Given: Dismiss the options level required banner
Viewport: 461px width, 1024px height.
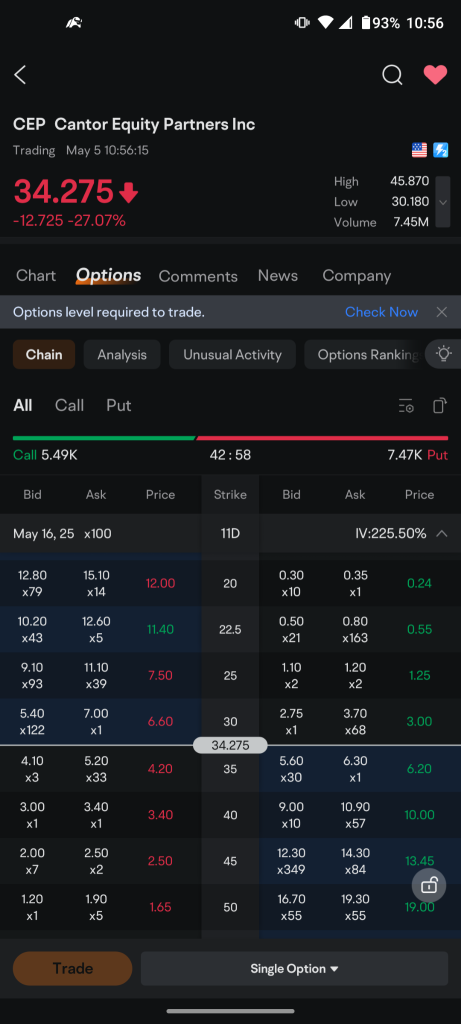Looking at the screenshot, I should pos(442,312).
